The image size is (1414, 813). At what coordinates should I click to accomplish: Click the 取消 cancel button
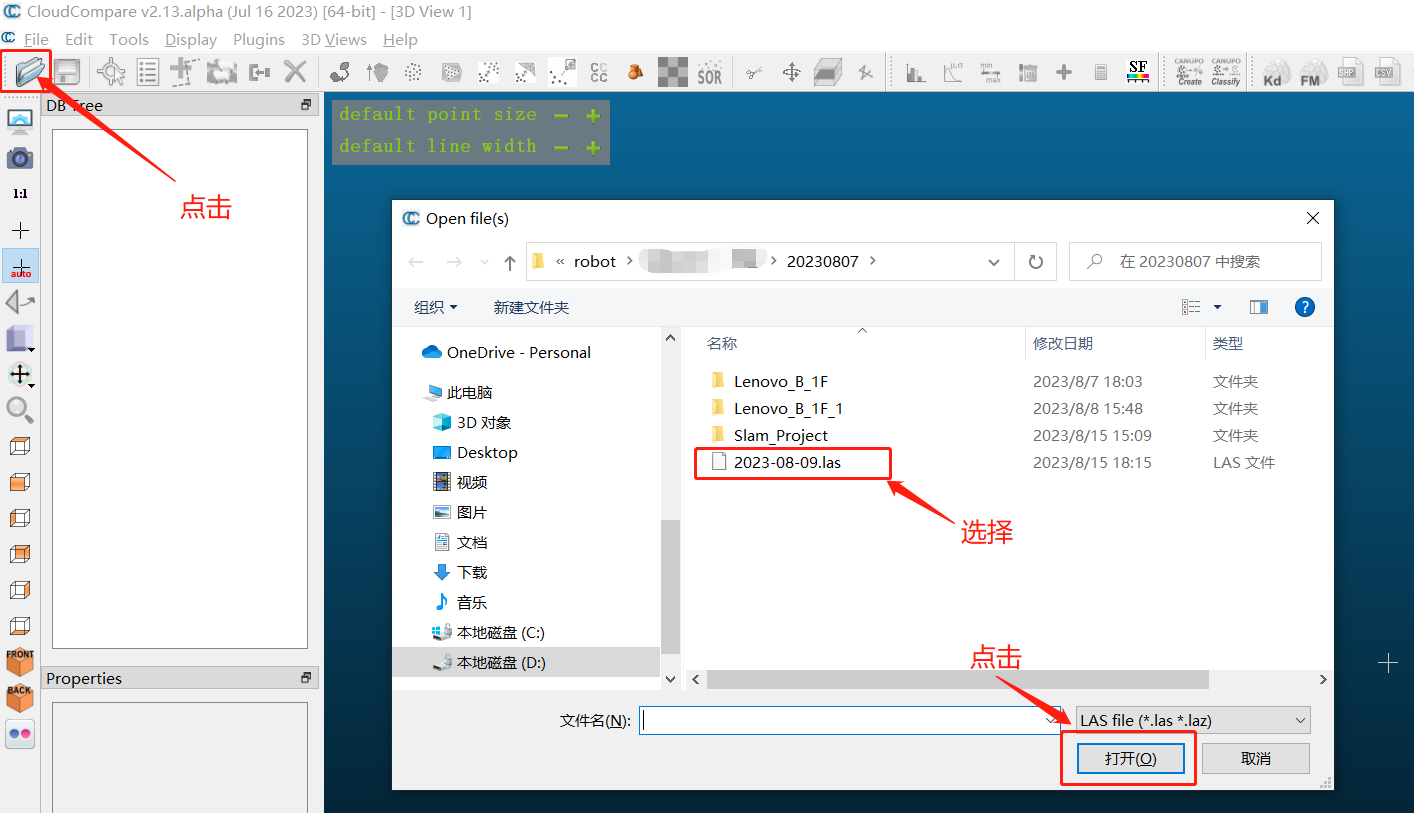tap(1256, 758)
